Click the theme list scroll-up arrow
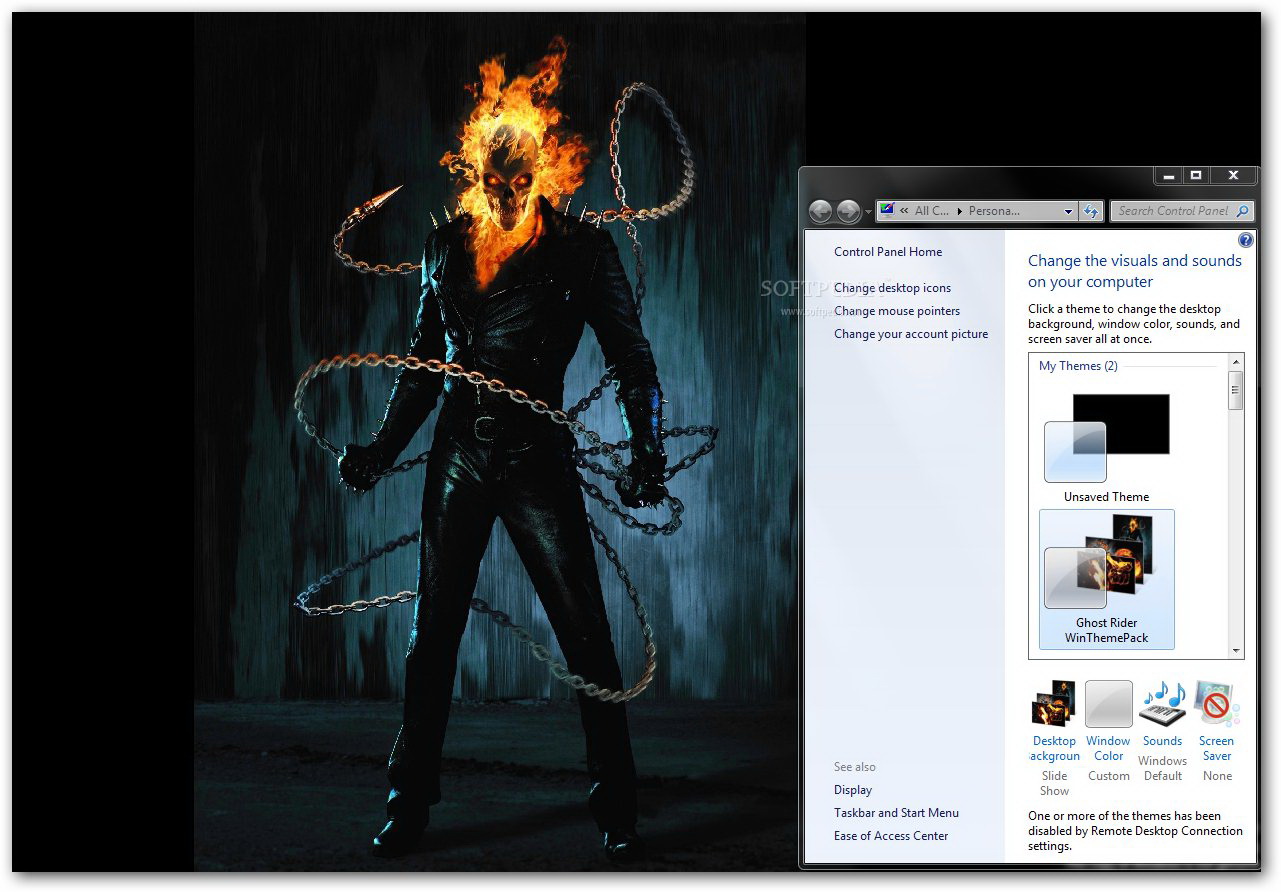 (x=1236, y=362)
